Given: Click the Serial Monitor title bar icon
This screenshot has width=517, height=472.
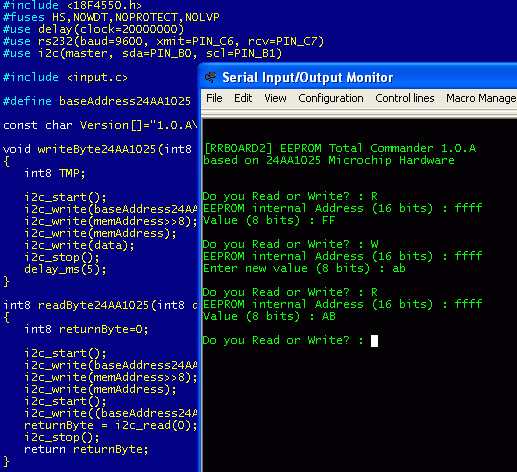Looking at the screenshot, I should pos(211,77).
